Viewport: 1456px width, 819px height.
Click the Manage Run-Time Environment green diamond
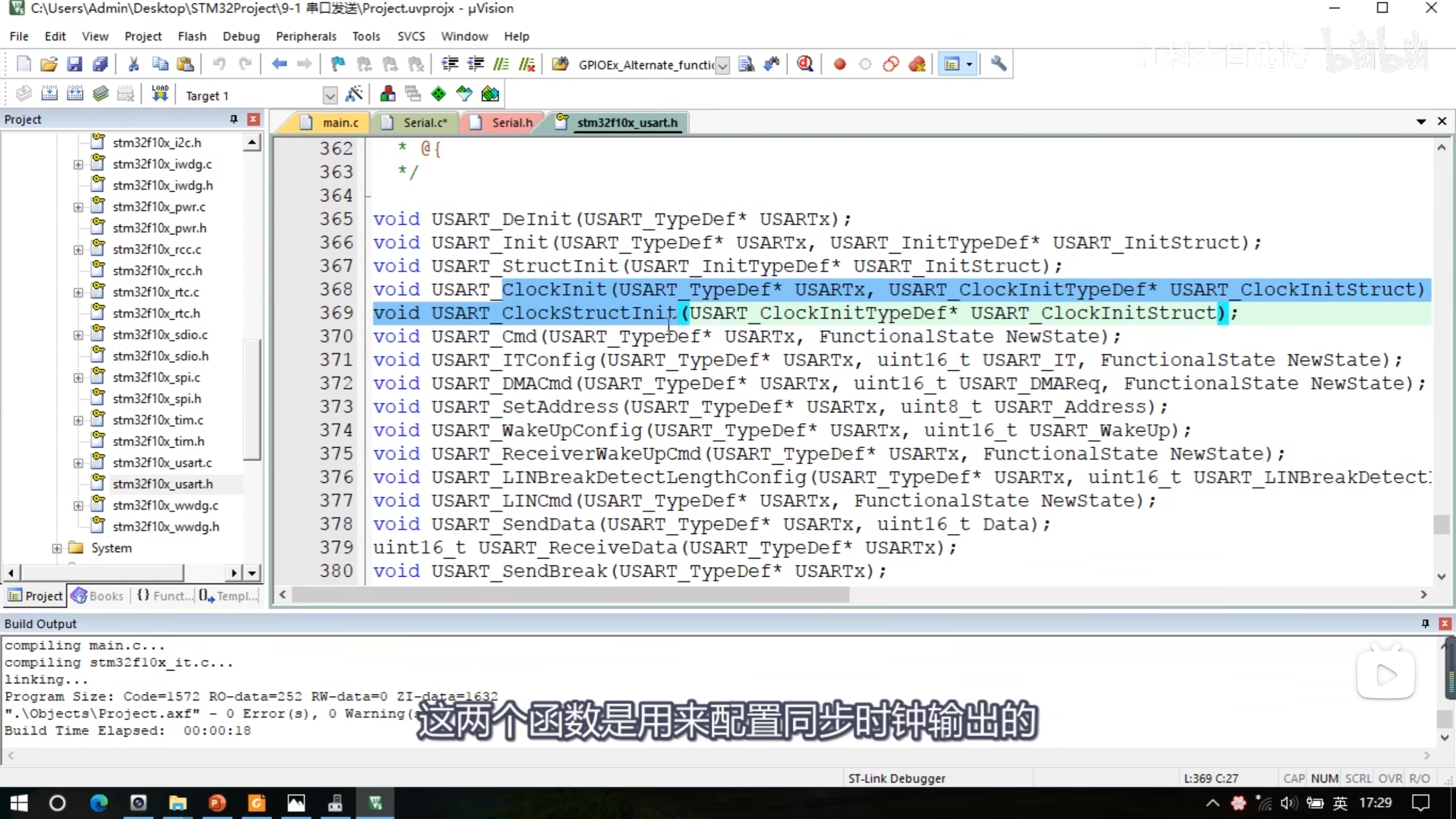click(439, 94)
